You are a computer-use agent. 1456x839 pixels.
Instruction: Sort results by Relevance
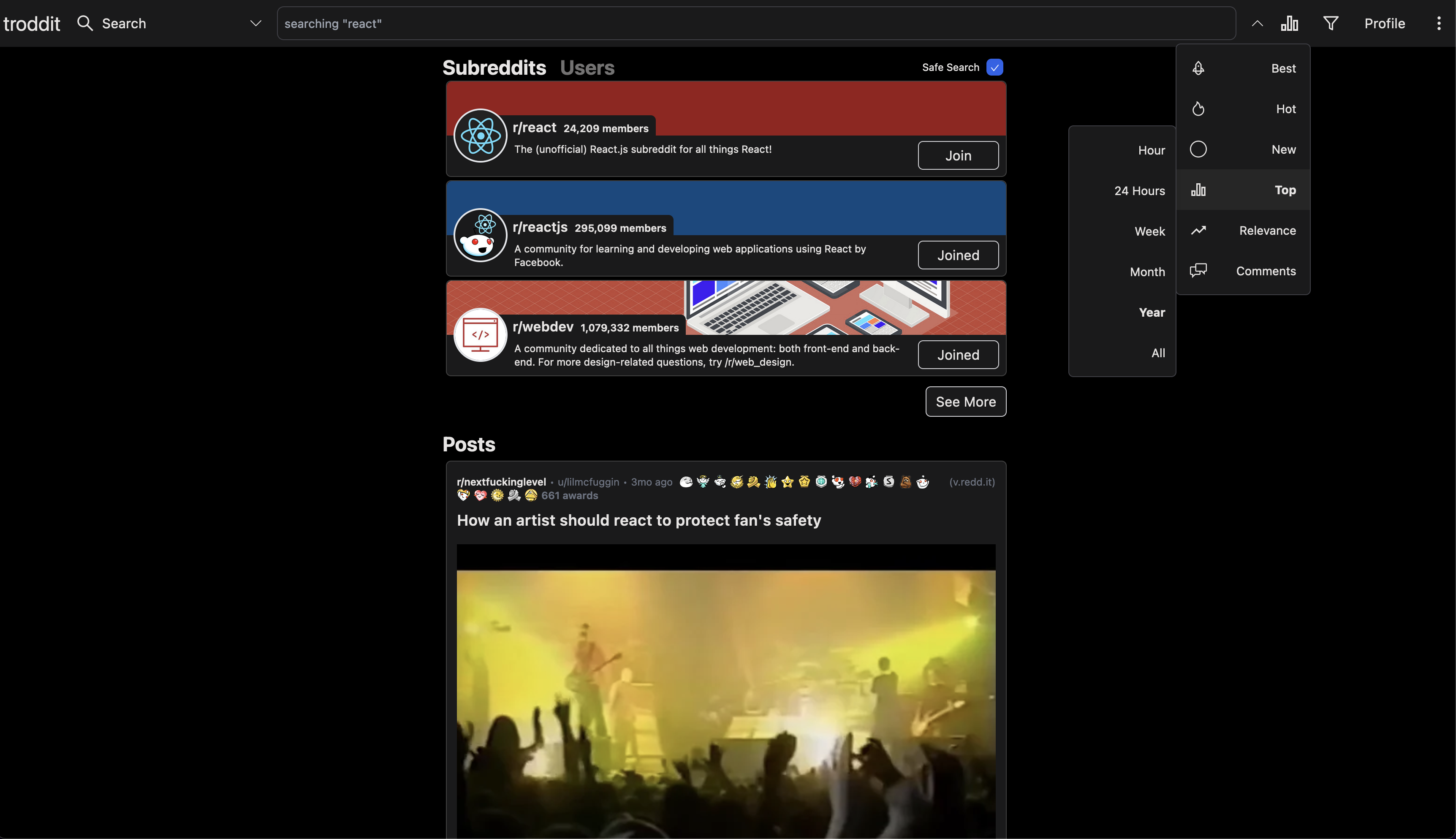1267,231
